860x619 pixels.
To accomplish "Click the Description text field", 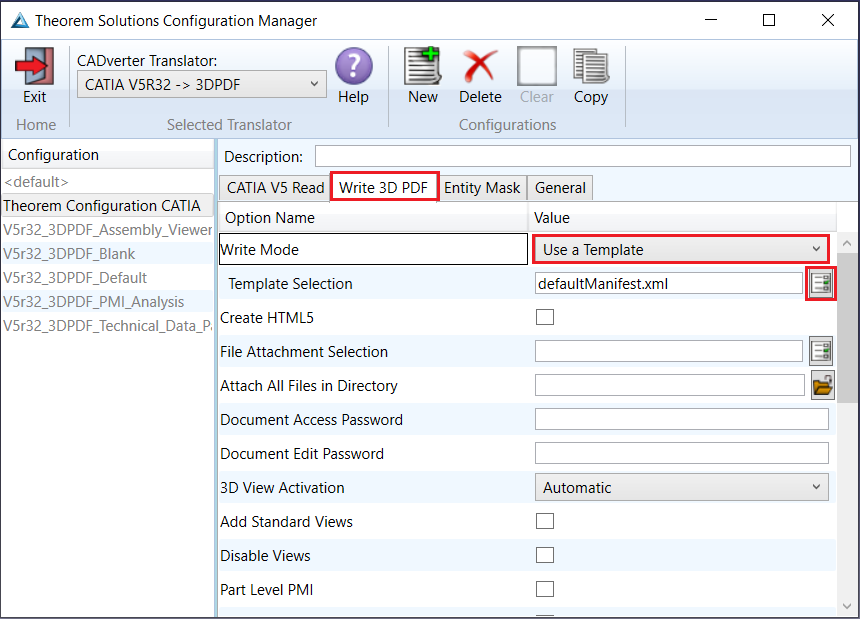I will 582,156.
